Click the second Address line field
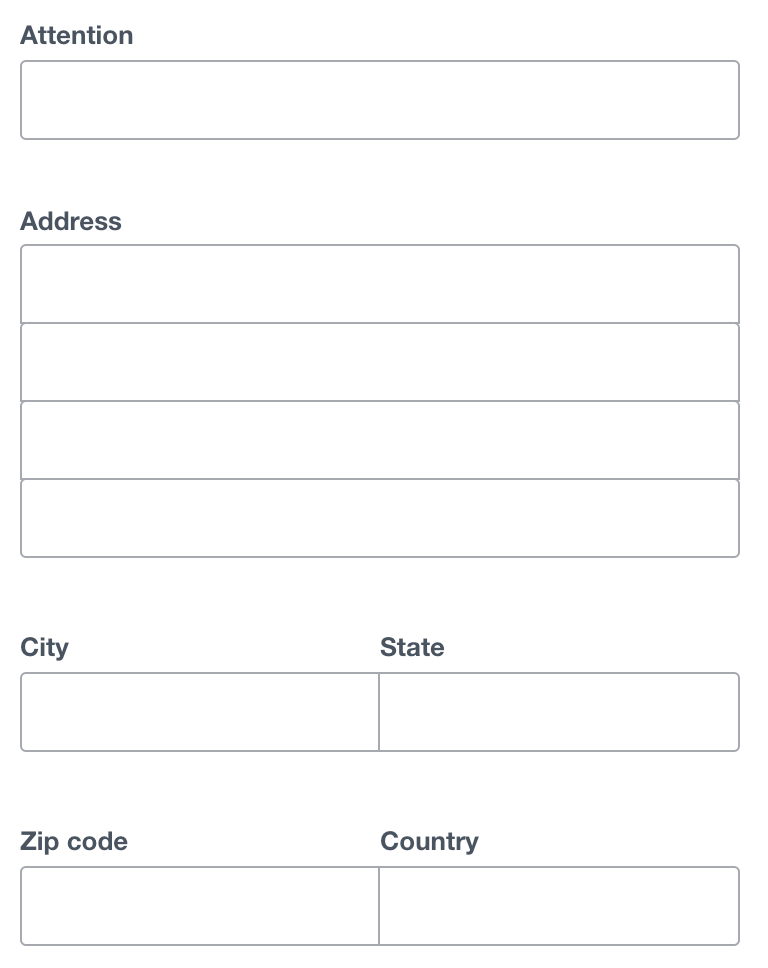This screenshot has height=968, width=768. click(x=380, y=361)
